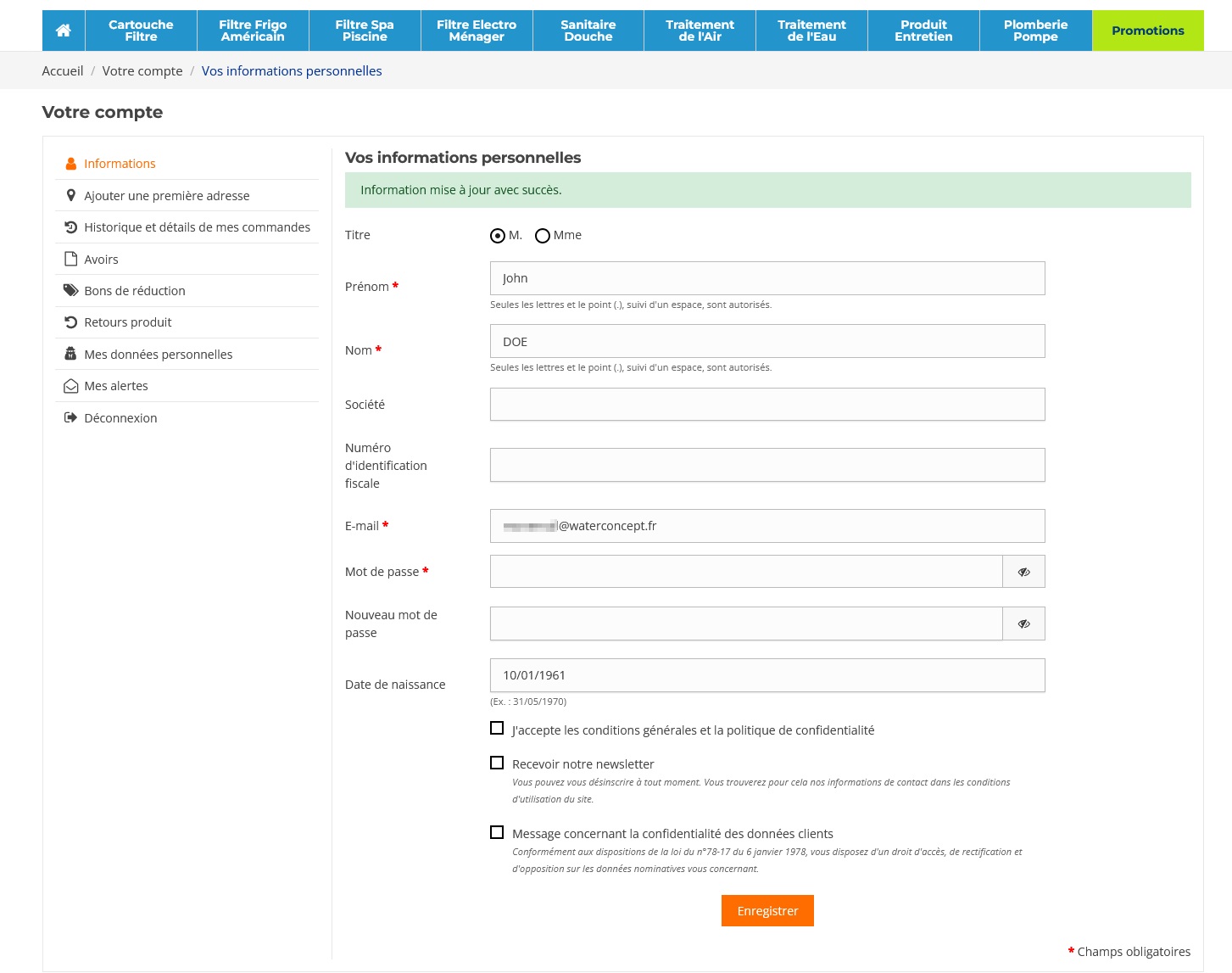Click the Avoirs document icon
Screen dimensions: 1232x973
tap(71, 259)
